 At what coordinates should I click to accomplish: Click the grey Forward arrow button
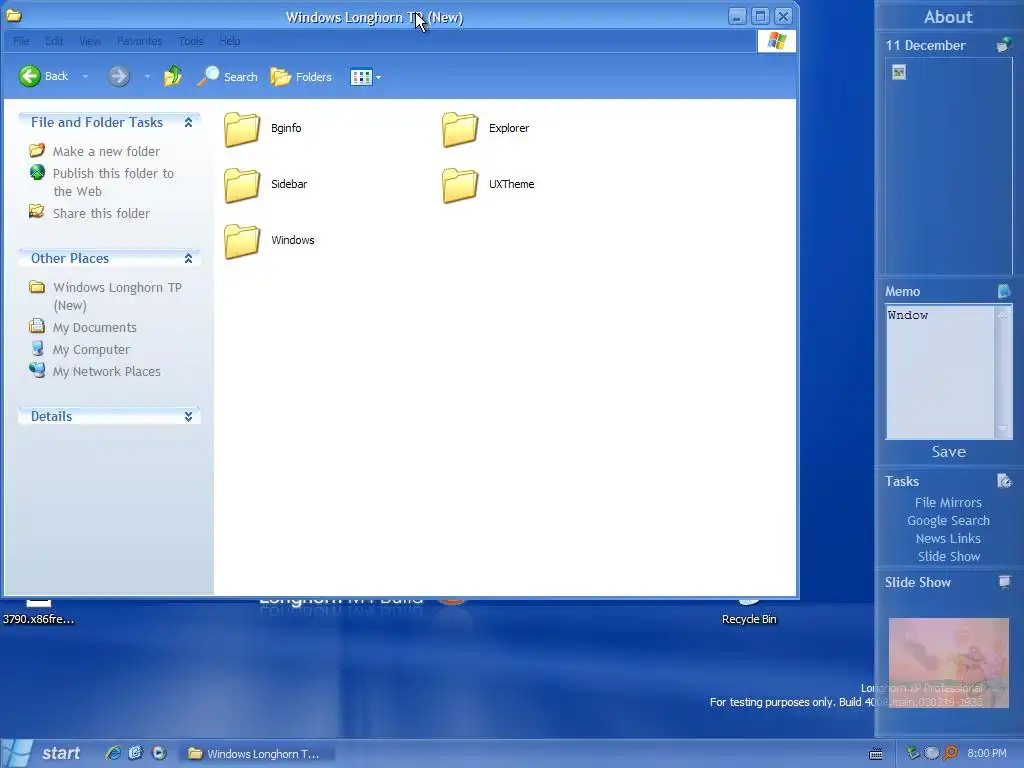(x=118, y=76)
